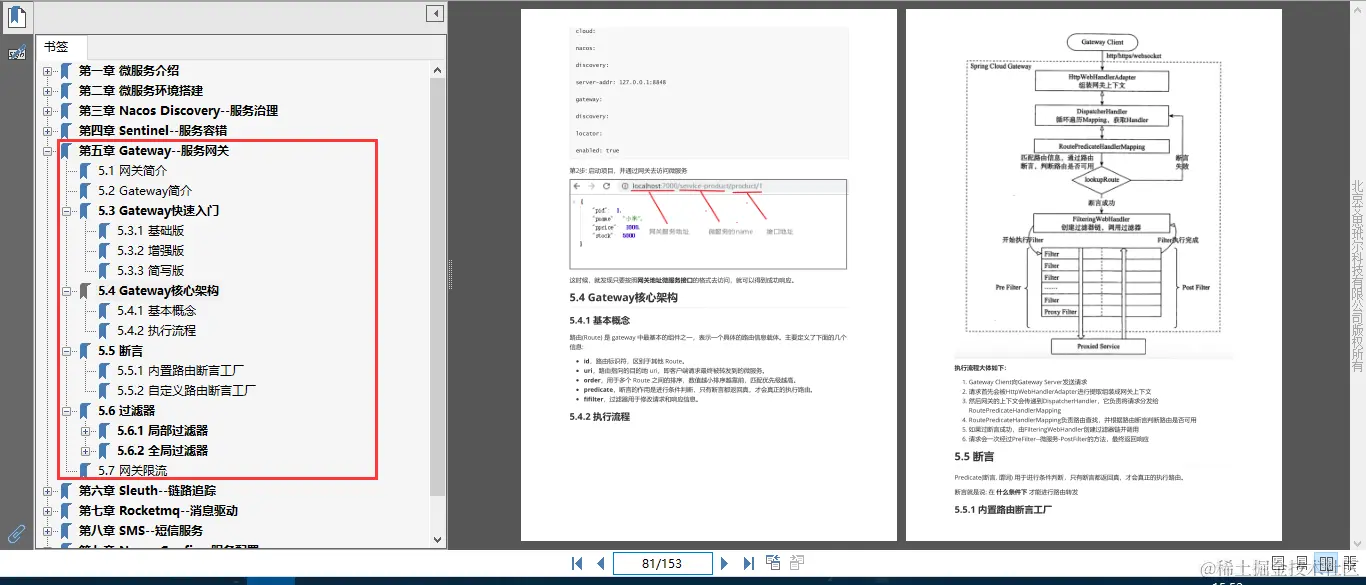Viewport: 1366px width, 585px height.
Task: Expand the 第七章 Rocketmq--消息驱动 chapter
Action: (x=46, y=510)
